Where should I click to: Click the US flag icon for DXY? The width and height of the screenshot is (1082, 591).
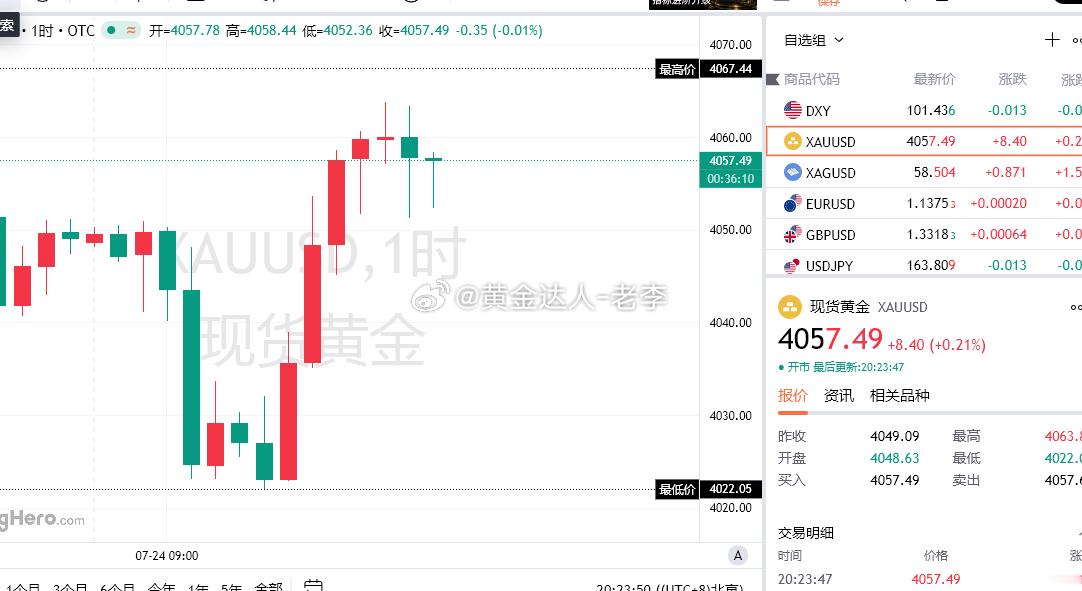click(x=793, y=110)
